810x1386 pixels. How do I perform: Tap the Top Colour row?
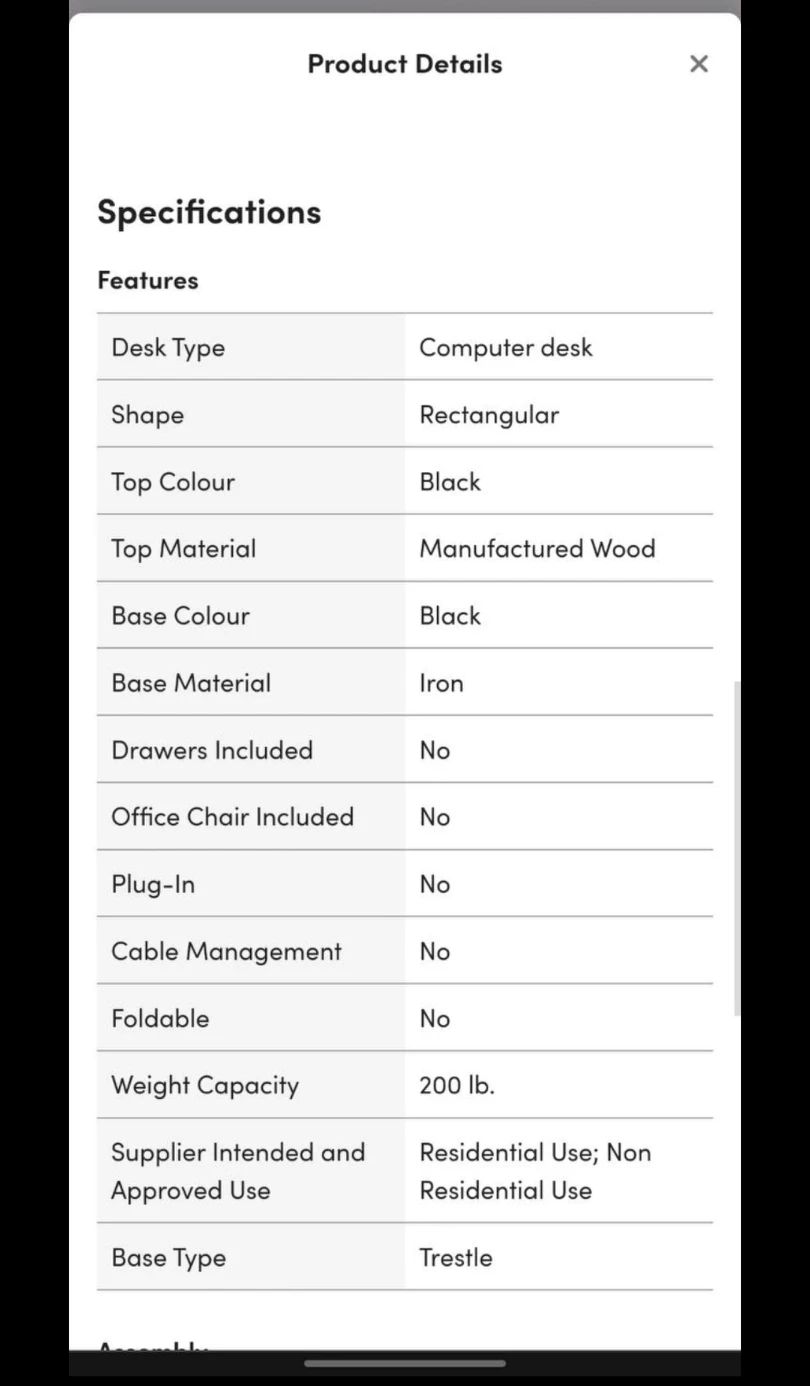coord(405,481)
